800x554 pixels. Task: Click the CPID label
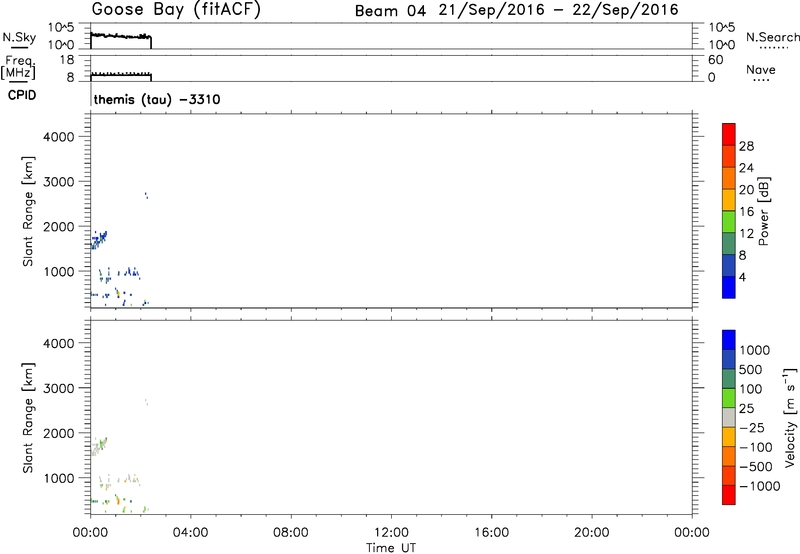tap(22, 95)
